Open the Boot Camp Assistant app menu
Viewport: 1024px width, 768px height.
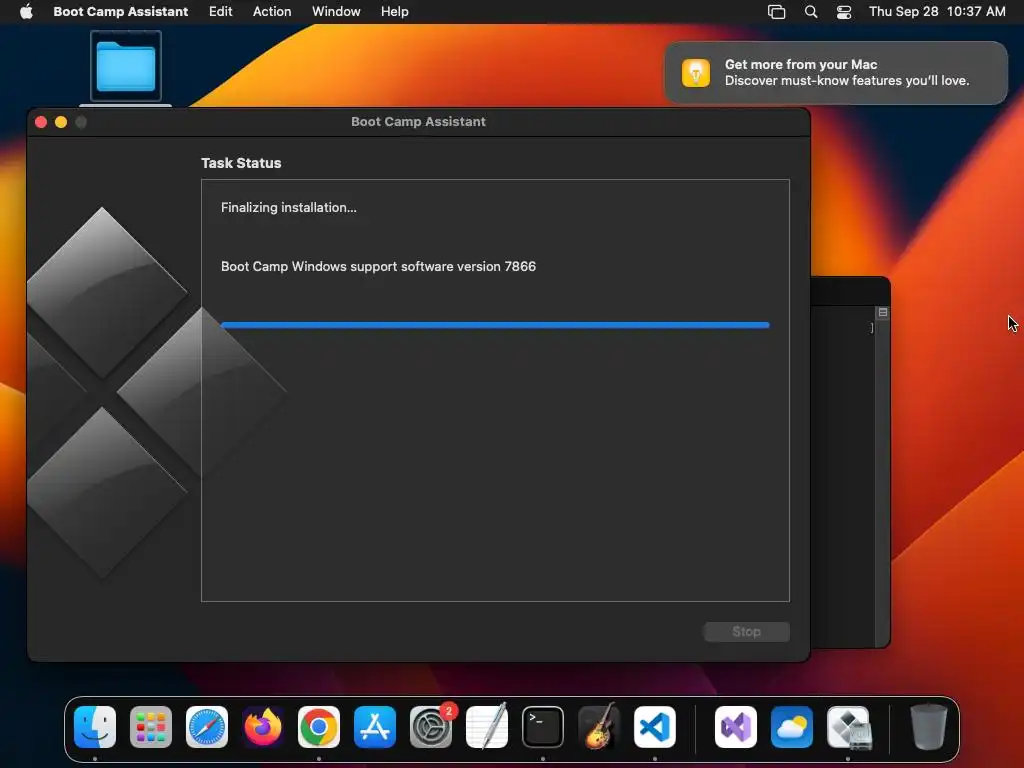pyautogui.click(x=121, y=11)
